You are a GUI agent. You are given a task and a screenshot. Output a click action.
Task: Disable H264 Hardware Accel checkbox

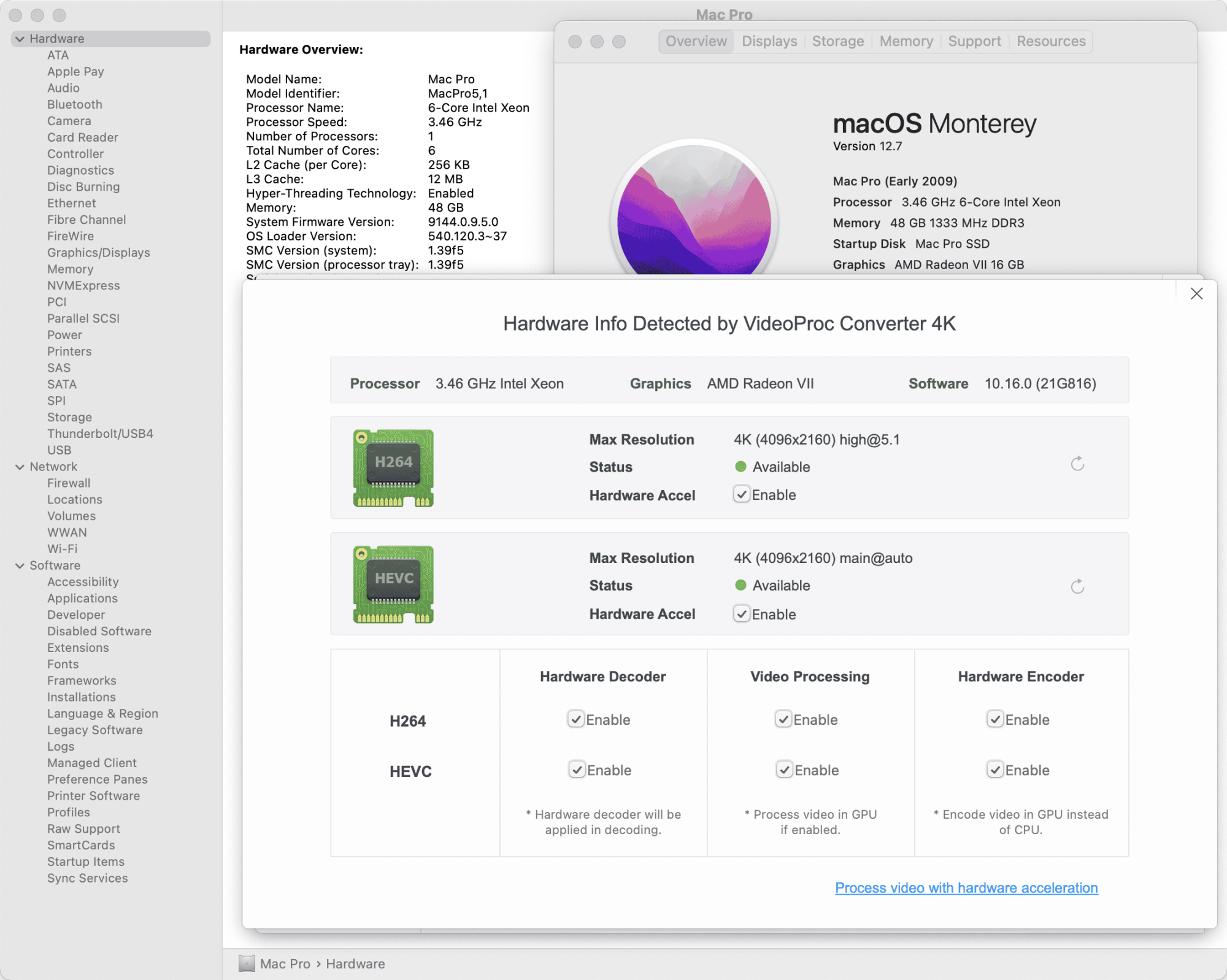pos(742,494)
